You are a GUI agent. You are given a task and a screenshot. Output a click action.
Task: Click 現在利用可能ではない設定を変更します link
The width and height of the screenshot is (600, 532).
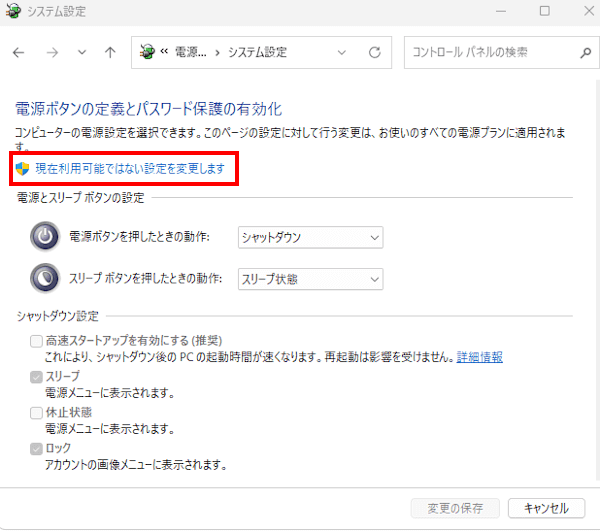pyautogui.click(x=130, y=169)
